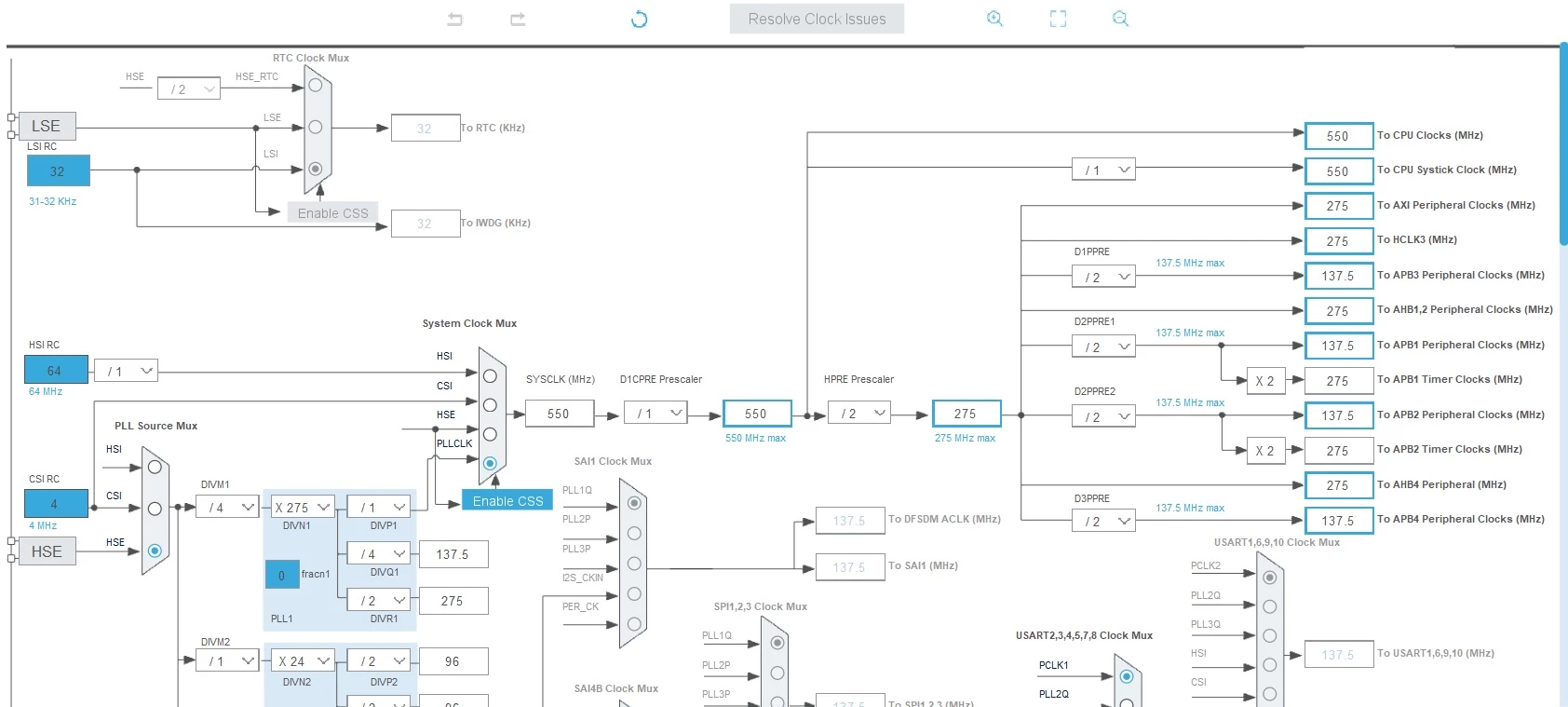The image size is (1568, 707).
Task: Click the refresh clock tree icon
Action: pyautogui.click(x=639, y=19)
